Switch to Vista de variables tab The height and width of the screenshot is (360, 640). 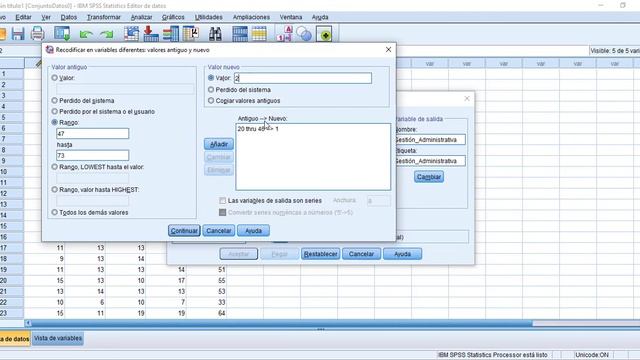point(58,338)
